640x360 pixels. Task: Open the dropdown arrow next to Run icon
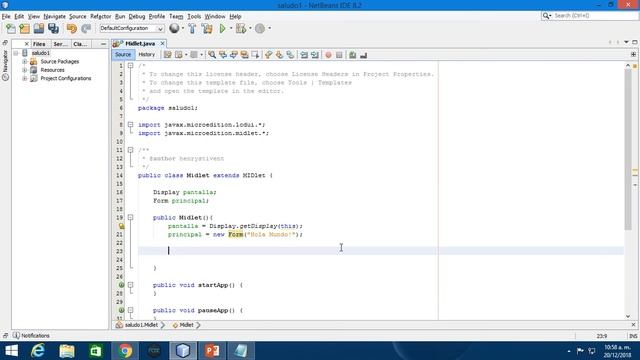pos(231,29)
